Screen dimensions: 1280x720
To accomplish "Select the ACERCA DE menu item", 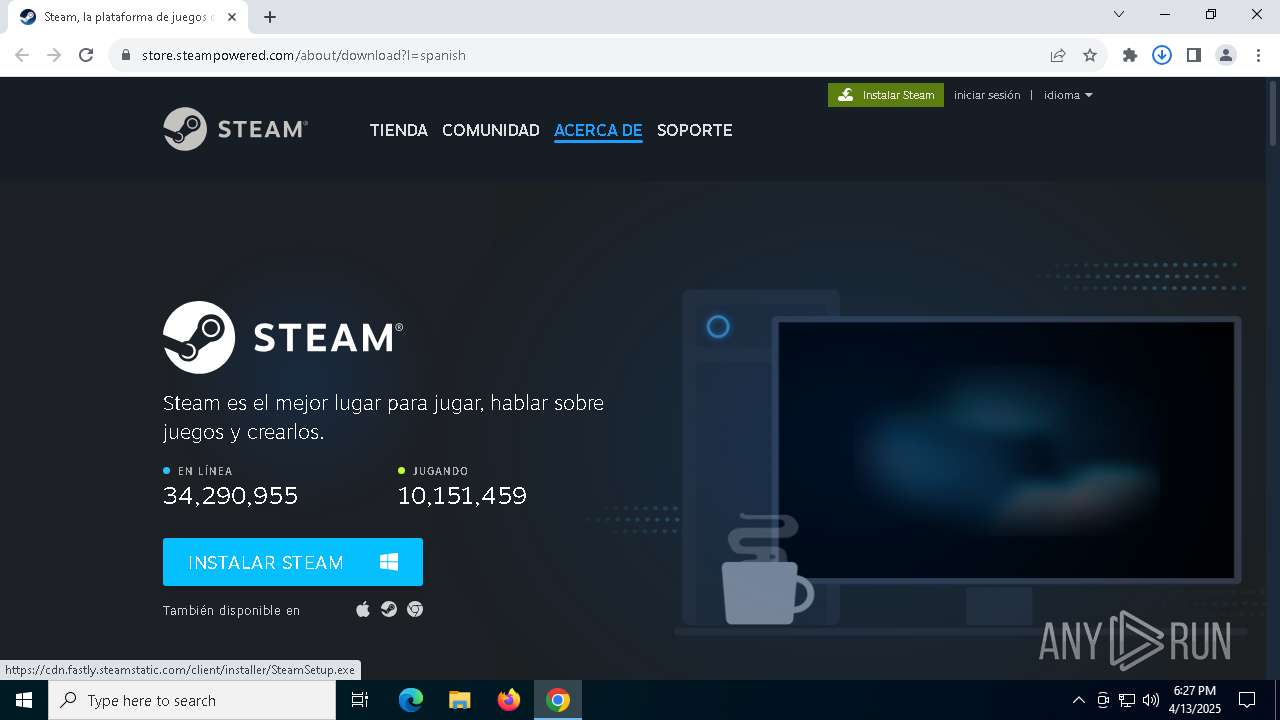I will (x=598, y=130).
